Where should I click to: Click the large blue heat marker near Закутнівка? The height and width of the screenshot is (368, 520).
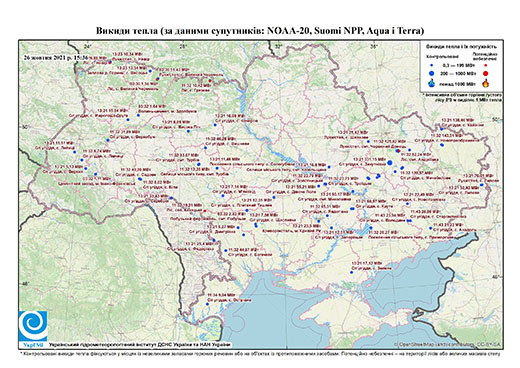pyautogui.click(x=390, y=163)
